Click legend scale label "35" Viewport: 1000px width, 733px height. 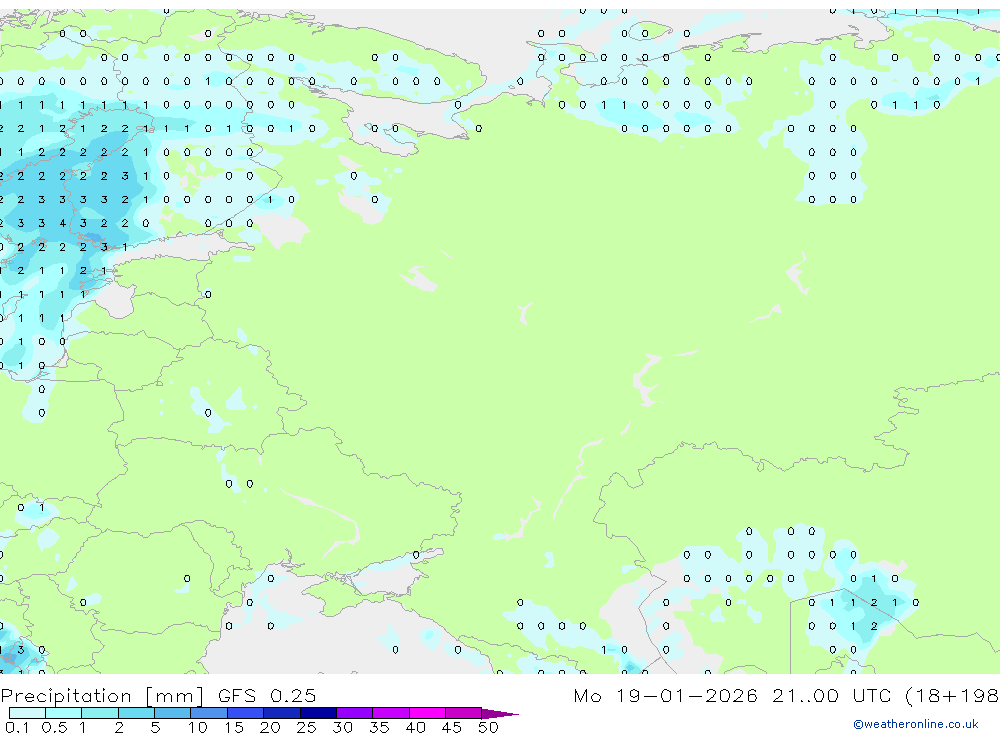379,727
